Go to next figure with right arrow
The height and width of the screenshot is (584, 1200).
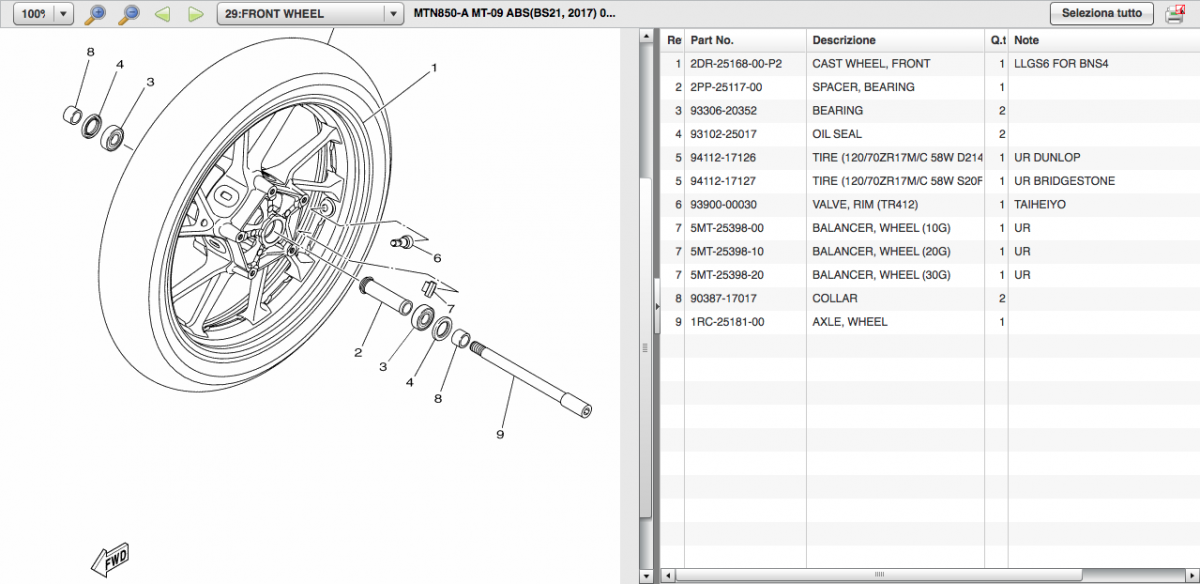[x=196, y=14]
